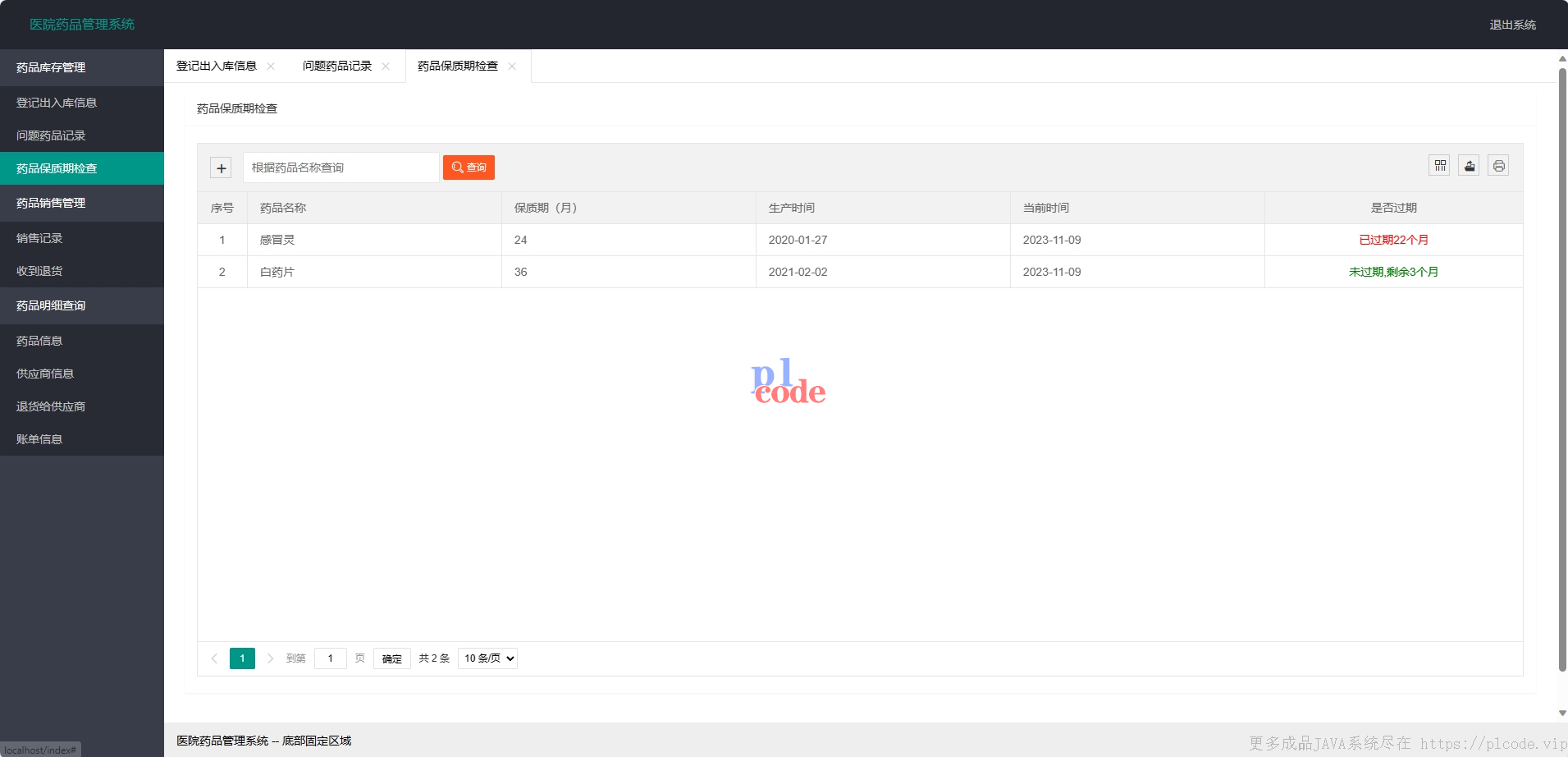Click the orange 查询 search button
This screenshot has width=1568, height=757.
pyautogui.click(x=469, y=167)
